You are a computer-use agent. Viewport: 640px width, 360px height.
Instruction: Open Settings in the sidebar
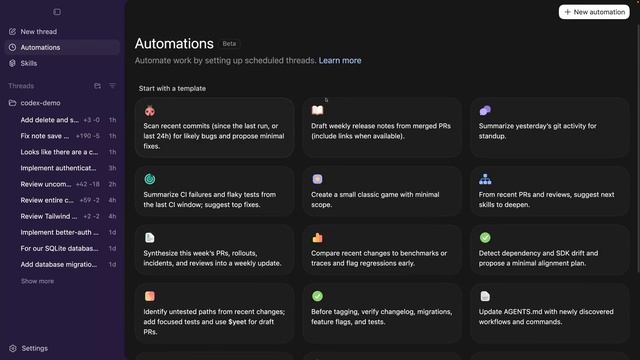click(62, 348)
